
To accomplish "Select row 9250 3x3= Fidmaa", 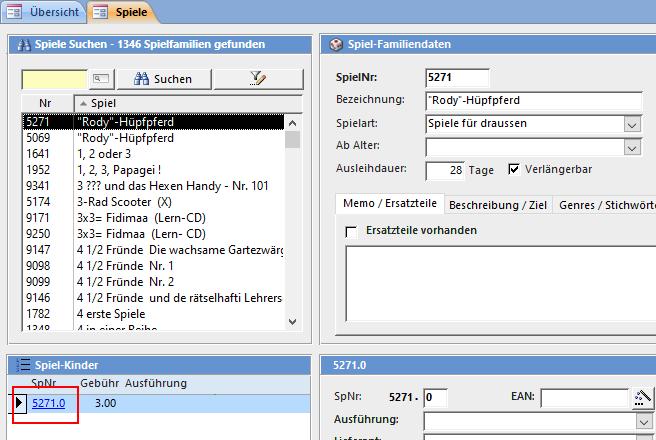I will click(154, 234).
